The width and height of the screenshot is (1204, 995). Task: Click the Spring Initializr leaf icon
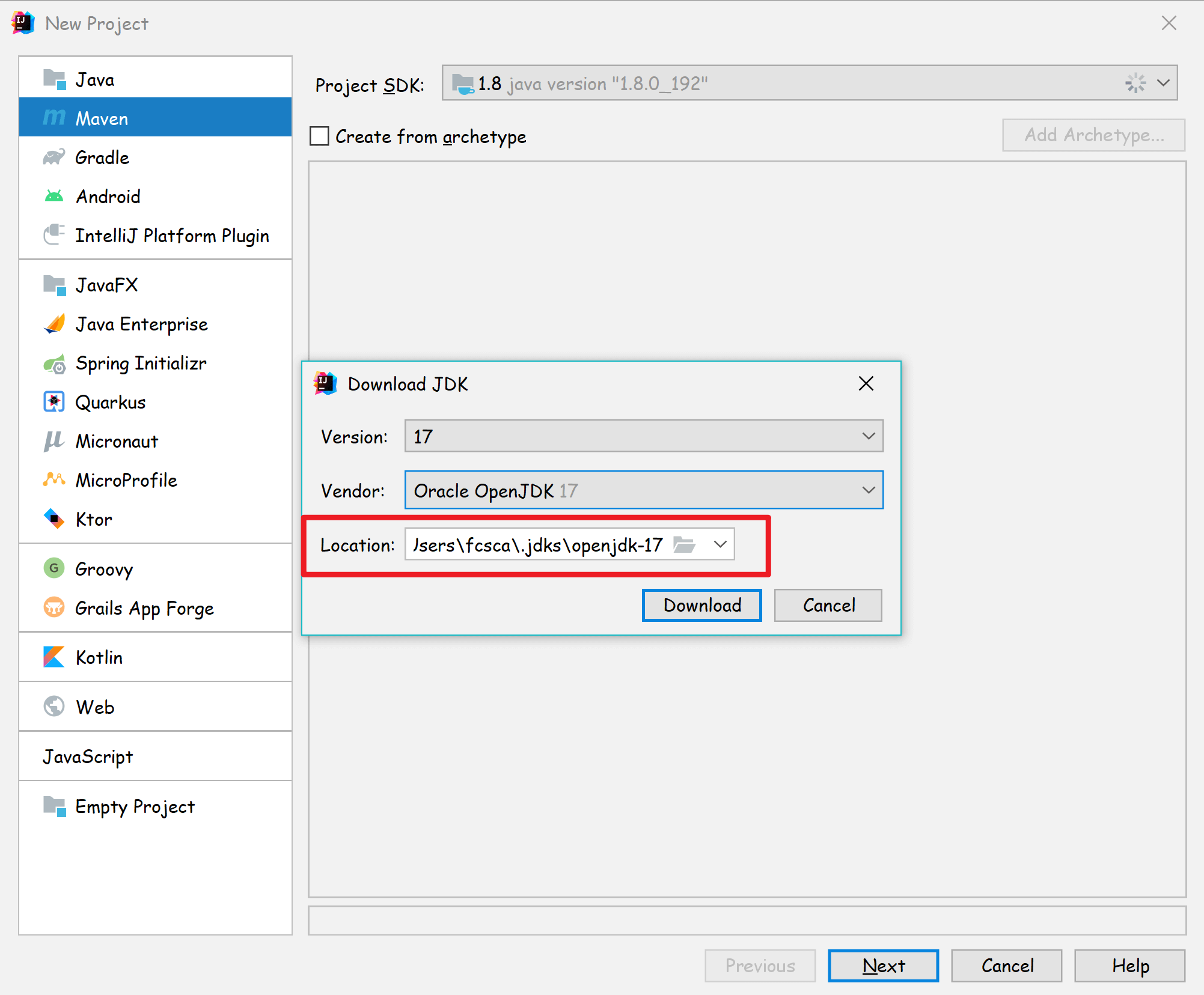pyautogui.click(x=54, y=364)
